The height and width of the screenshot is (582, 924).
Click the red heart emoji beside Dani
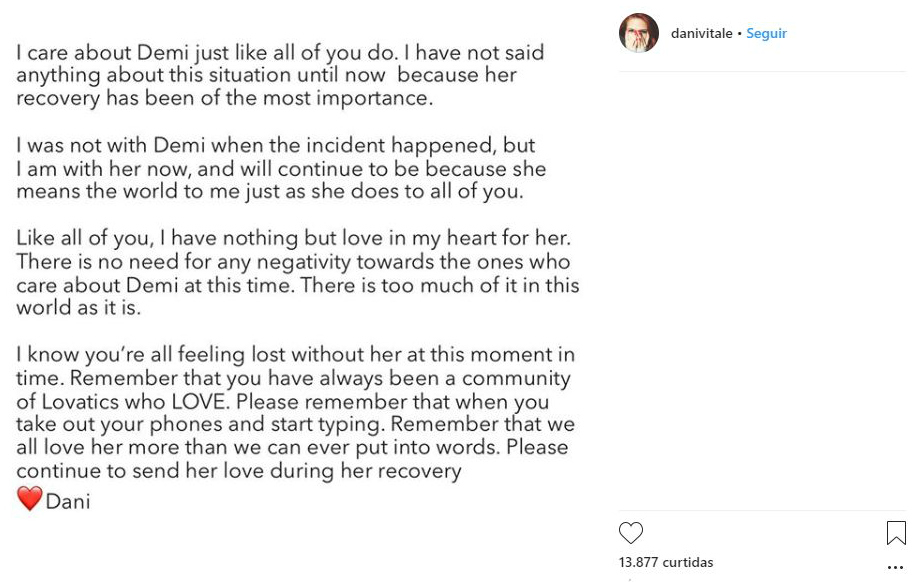point(29,498)
